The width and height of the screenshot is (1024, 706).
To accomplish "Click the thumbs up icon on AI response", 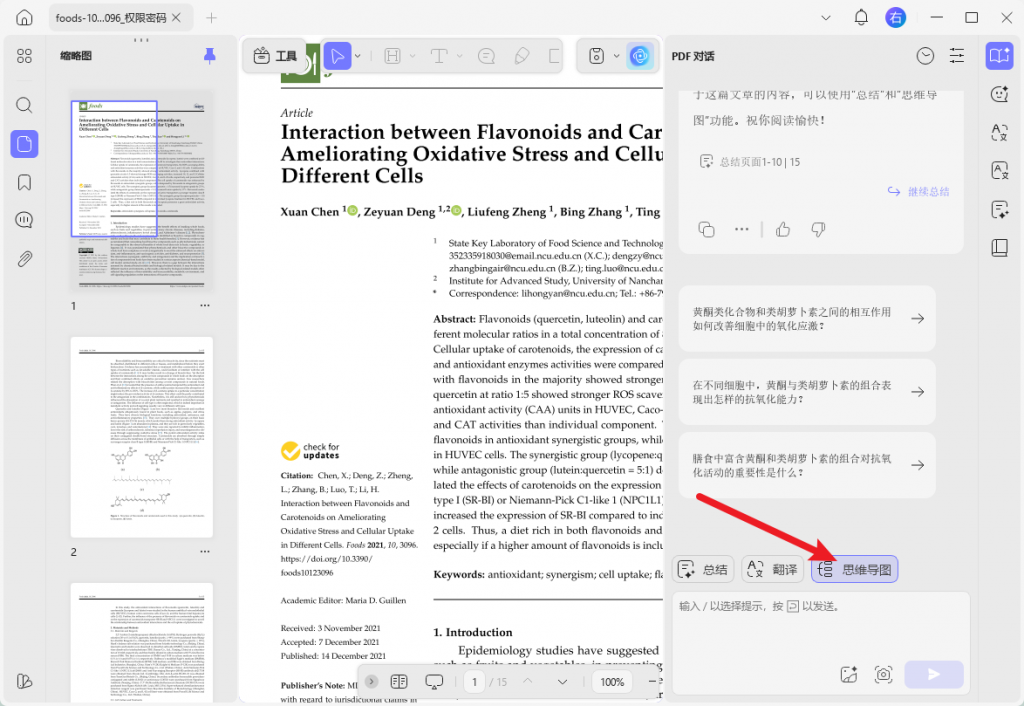I will coord(783,229).
